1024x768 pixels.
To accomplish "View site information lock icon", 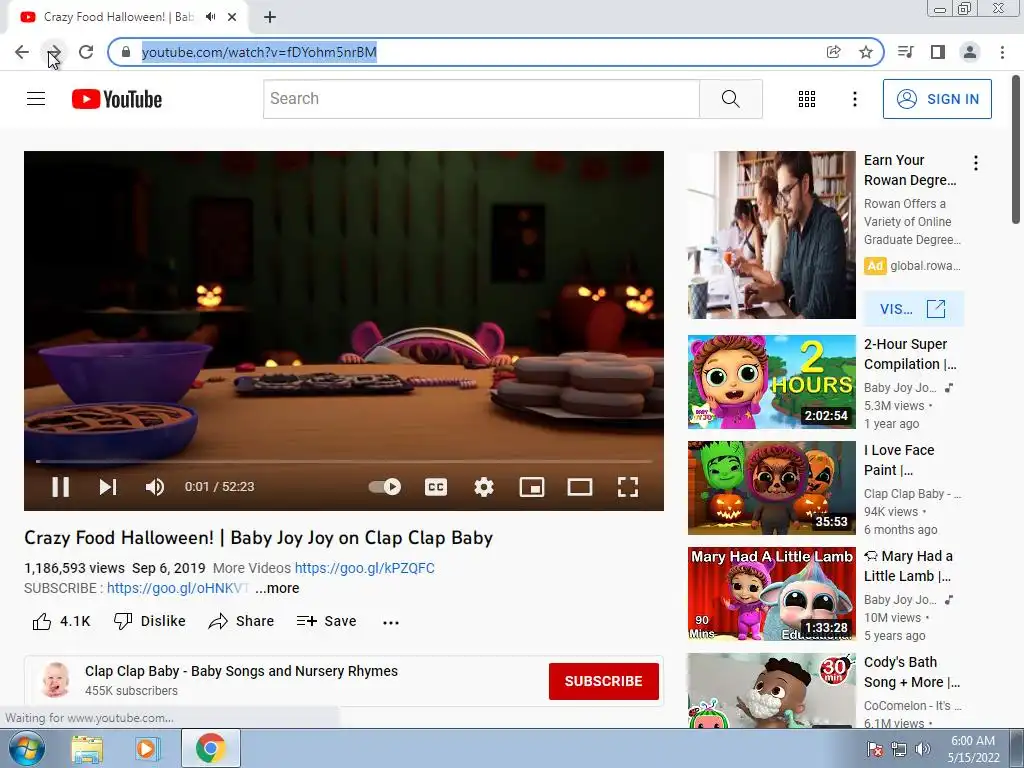I will [126, 52].
